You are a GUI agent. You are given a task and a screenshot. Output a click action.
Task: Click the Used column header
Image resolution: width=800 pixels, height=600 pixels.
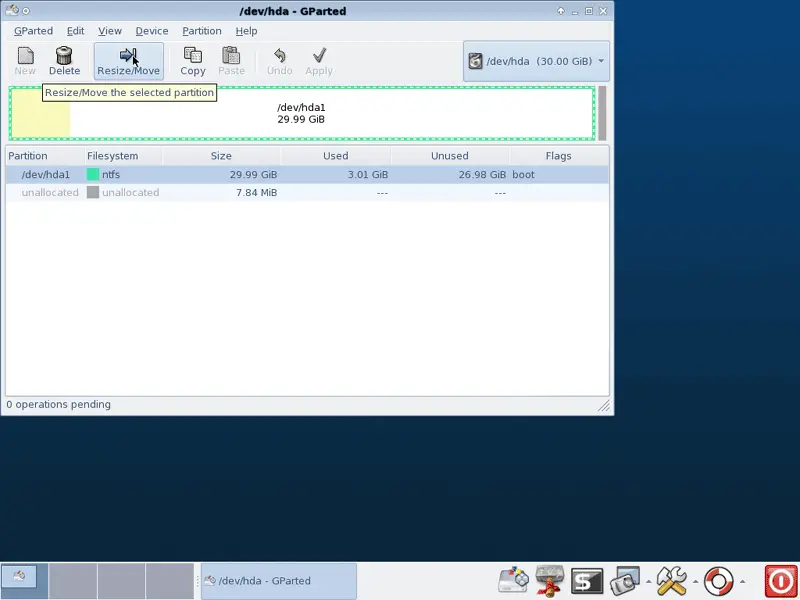[x=336, y=156]
